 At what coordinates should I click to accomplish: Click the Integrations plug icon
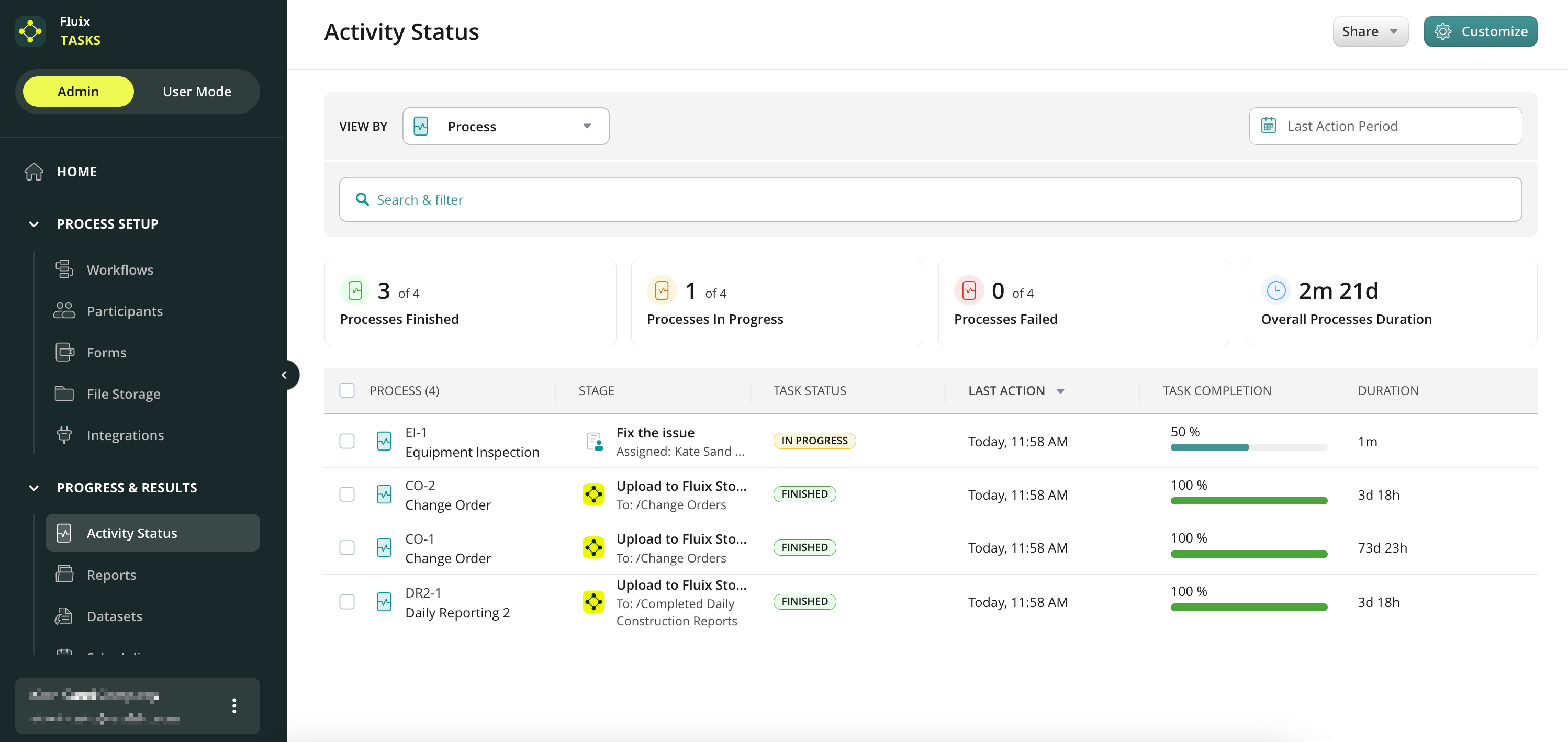pos(64,435)
